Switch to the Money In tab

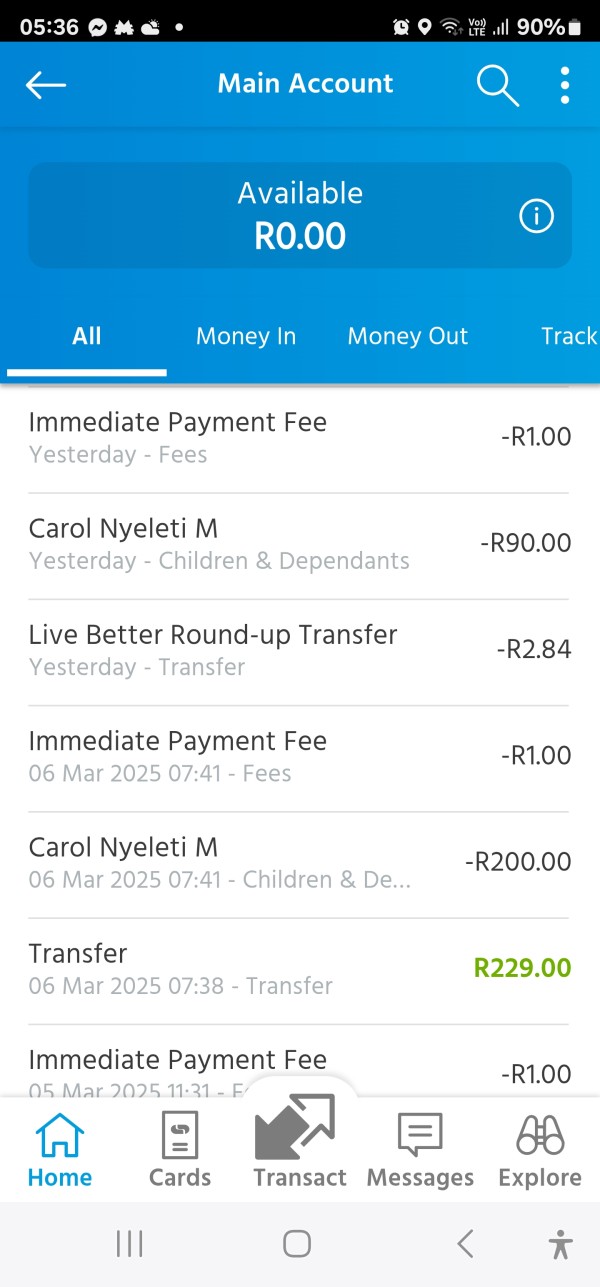[x=246, y=336]
